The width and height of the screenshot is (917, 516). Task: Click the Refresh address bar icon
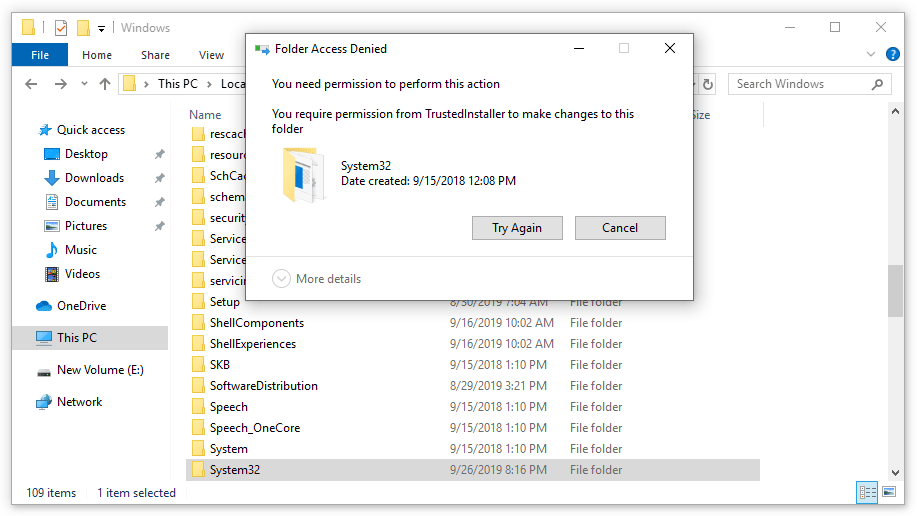(x=708, y=85)
